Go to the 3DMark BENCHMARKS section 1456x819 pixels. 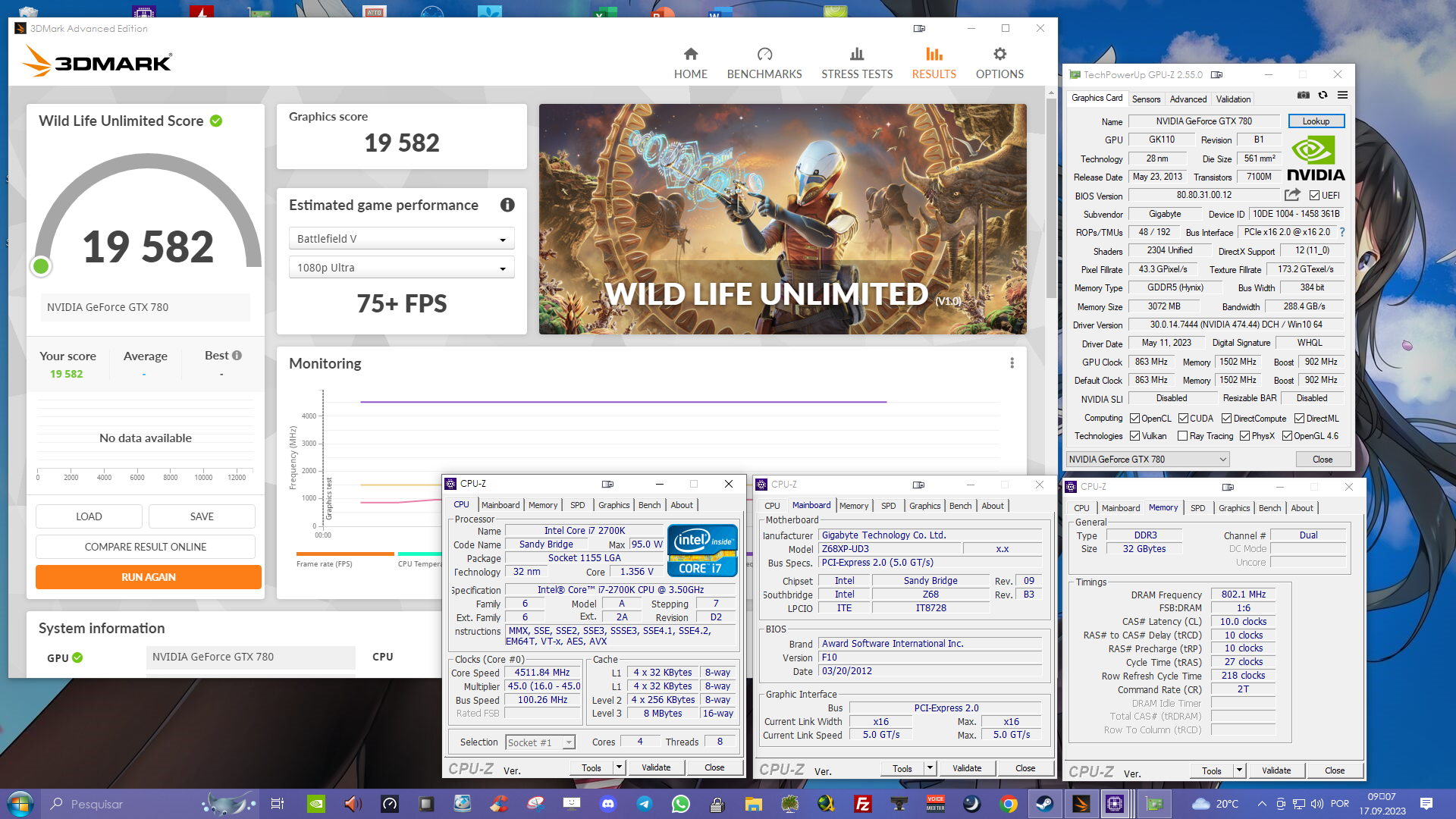click(x=764, y=63)
